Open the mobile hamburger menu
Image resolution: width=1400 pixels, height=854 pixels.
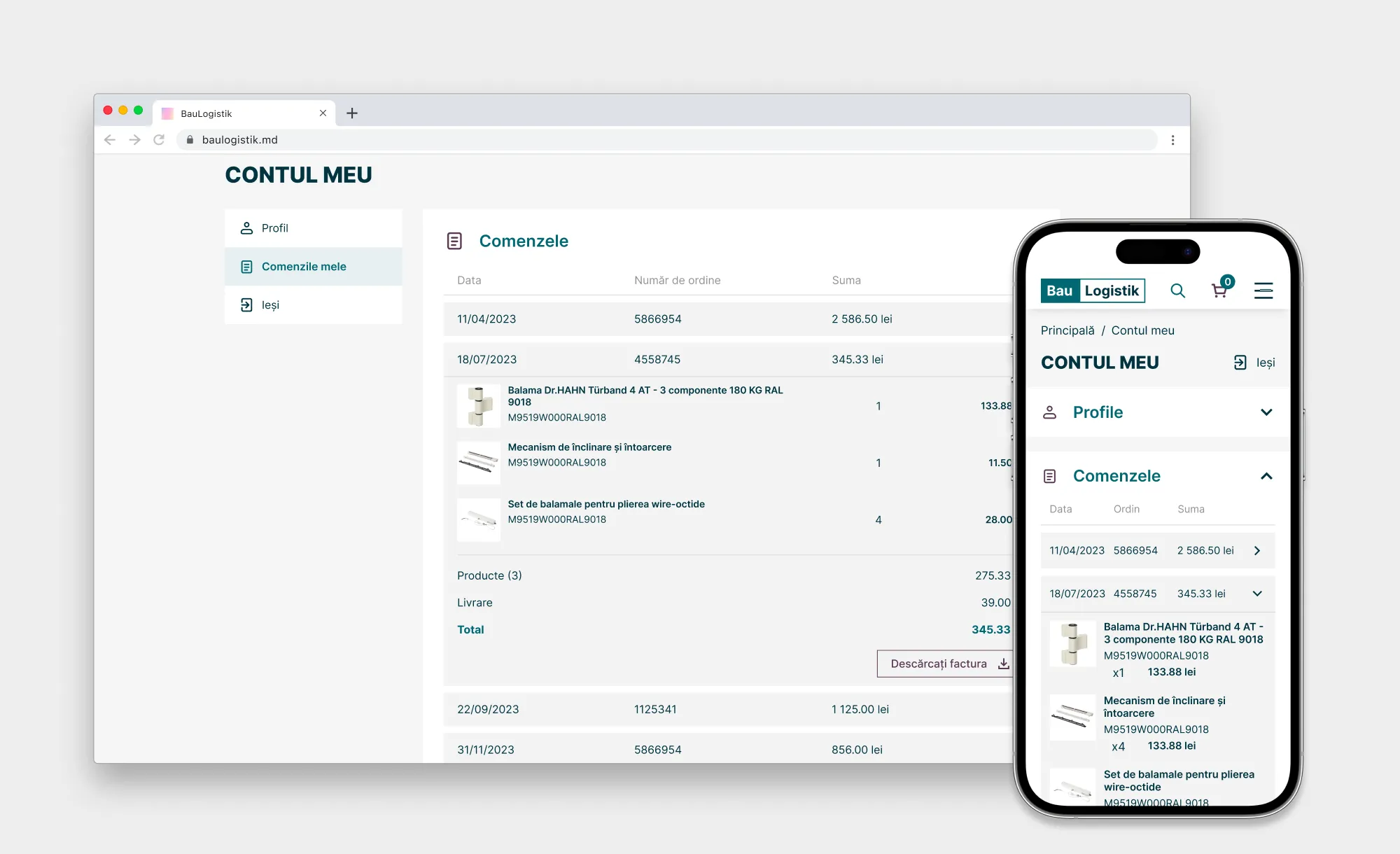click(1263, 290)
